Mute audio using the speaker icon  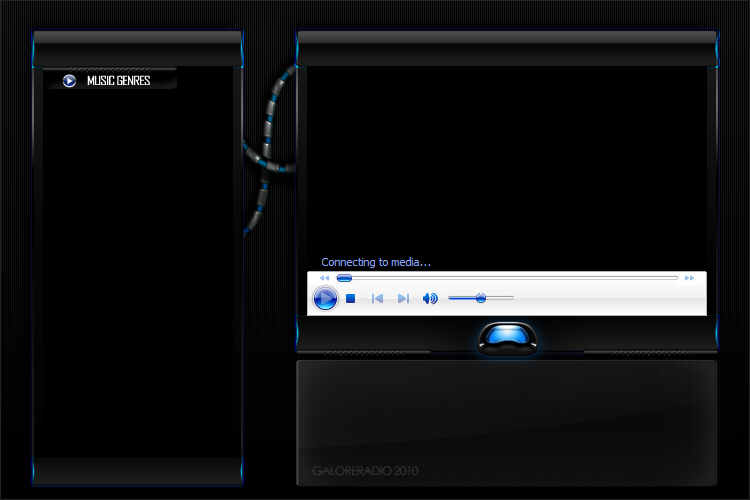[x=430, y=298]
